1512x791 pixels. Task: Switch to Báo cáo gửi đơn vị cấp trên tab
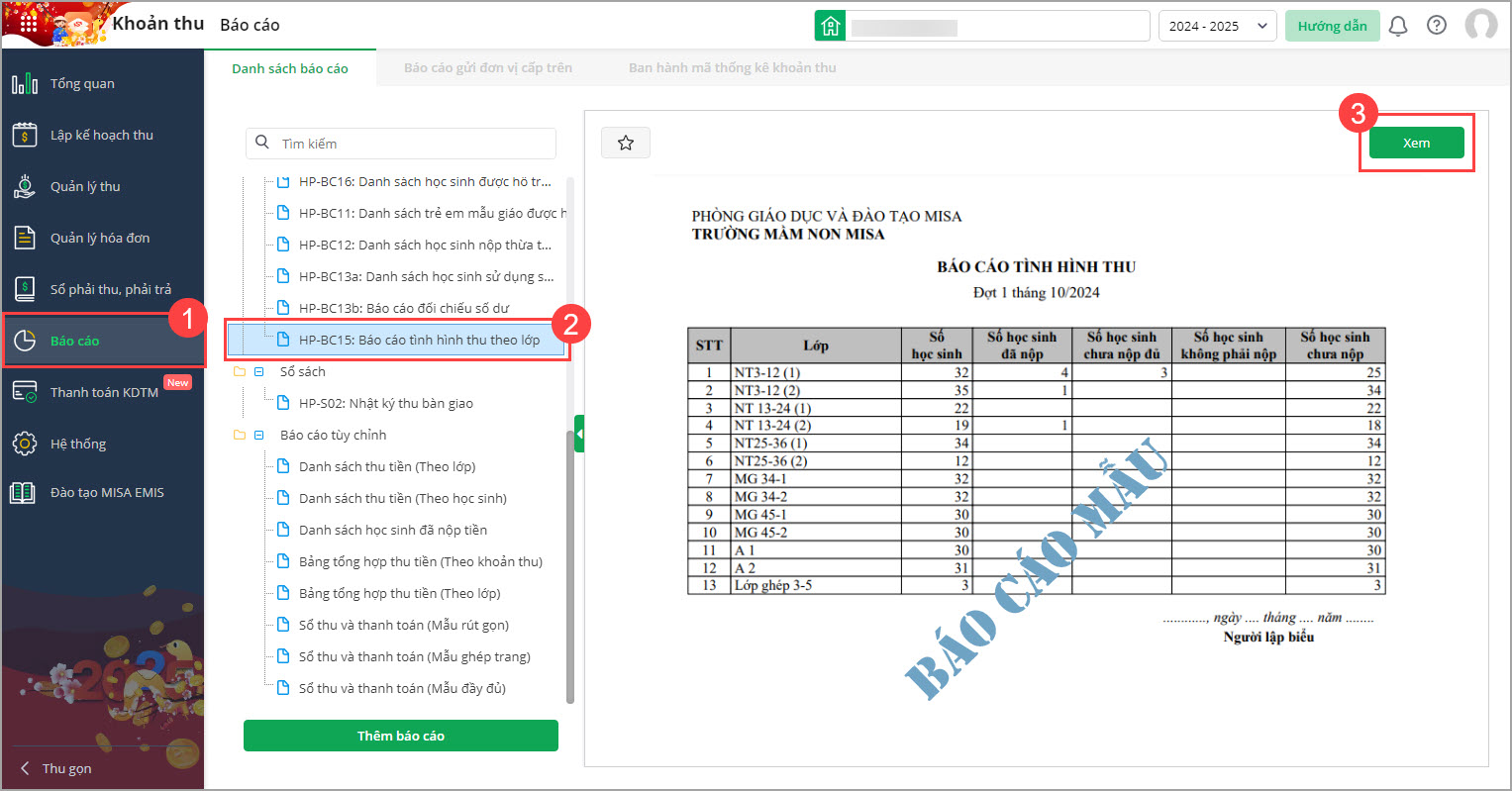[488, 68]
